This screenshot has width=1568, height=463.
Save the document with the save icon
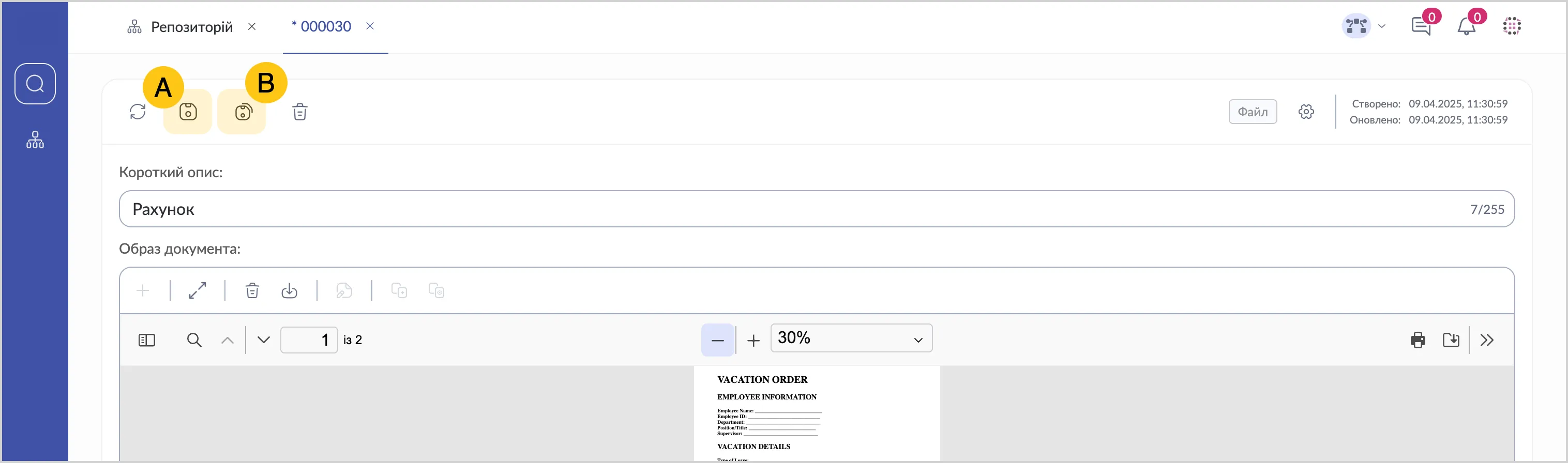pyautogui.click(x=188, y=112)
